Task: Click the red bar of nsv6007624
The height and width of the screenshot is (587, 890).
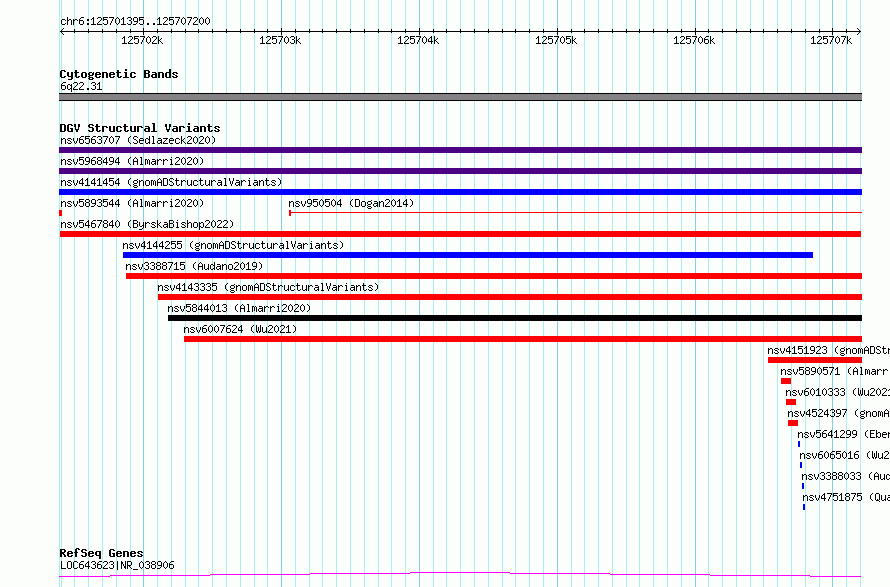Action: [x=523, y=339]
